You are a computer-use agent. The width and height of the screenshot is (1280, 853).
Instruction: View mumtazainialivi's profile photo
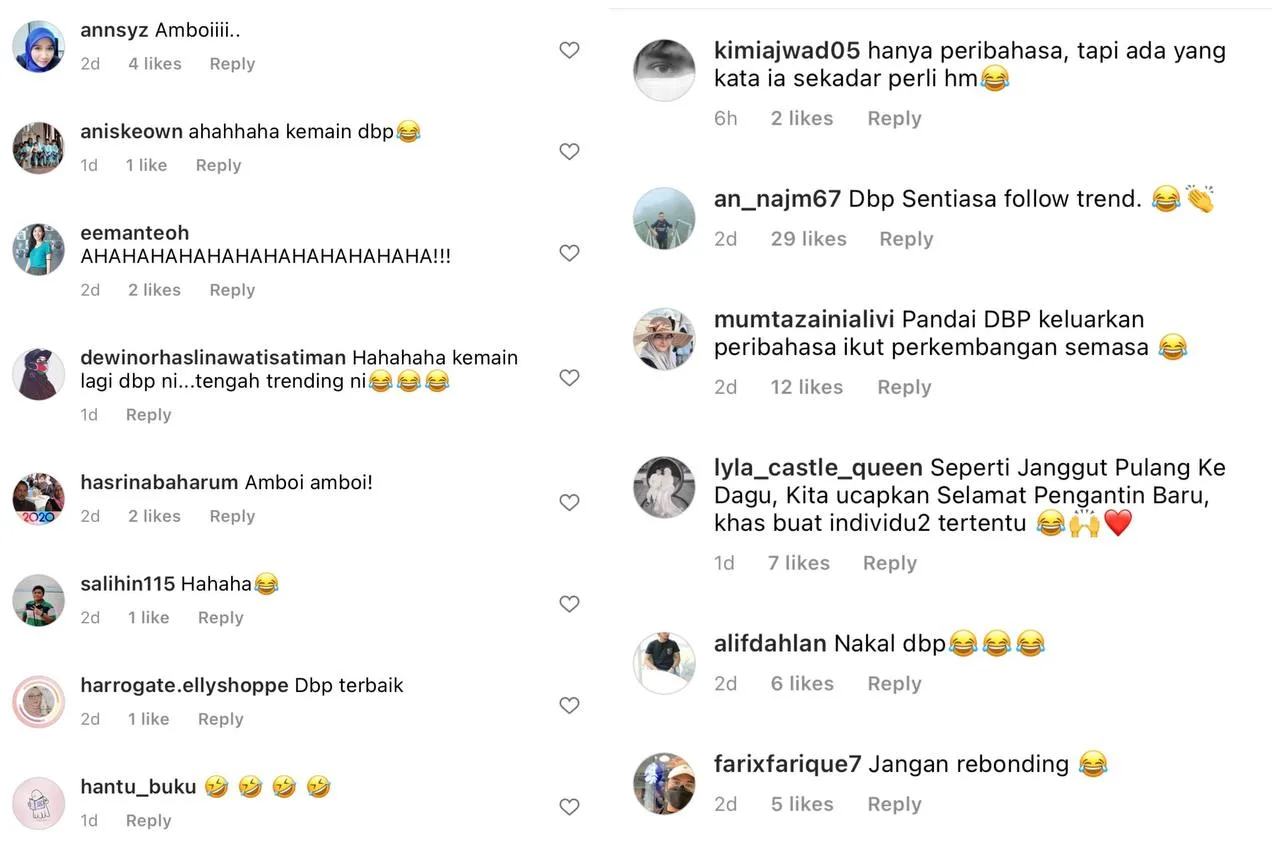(664, 339)
